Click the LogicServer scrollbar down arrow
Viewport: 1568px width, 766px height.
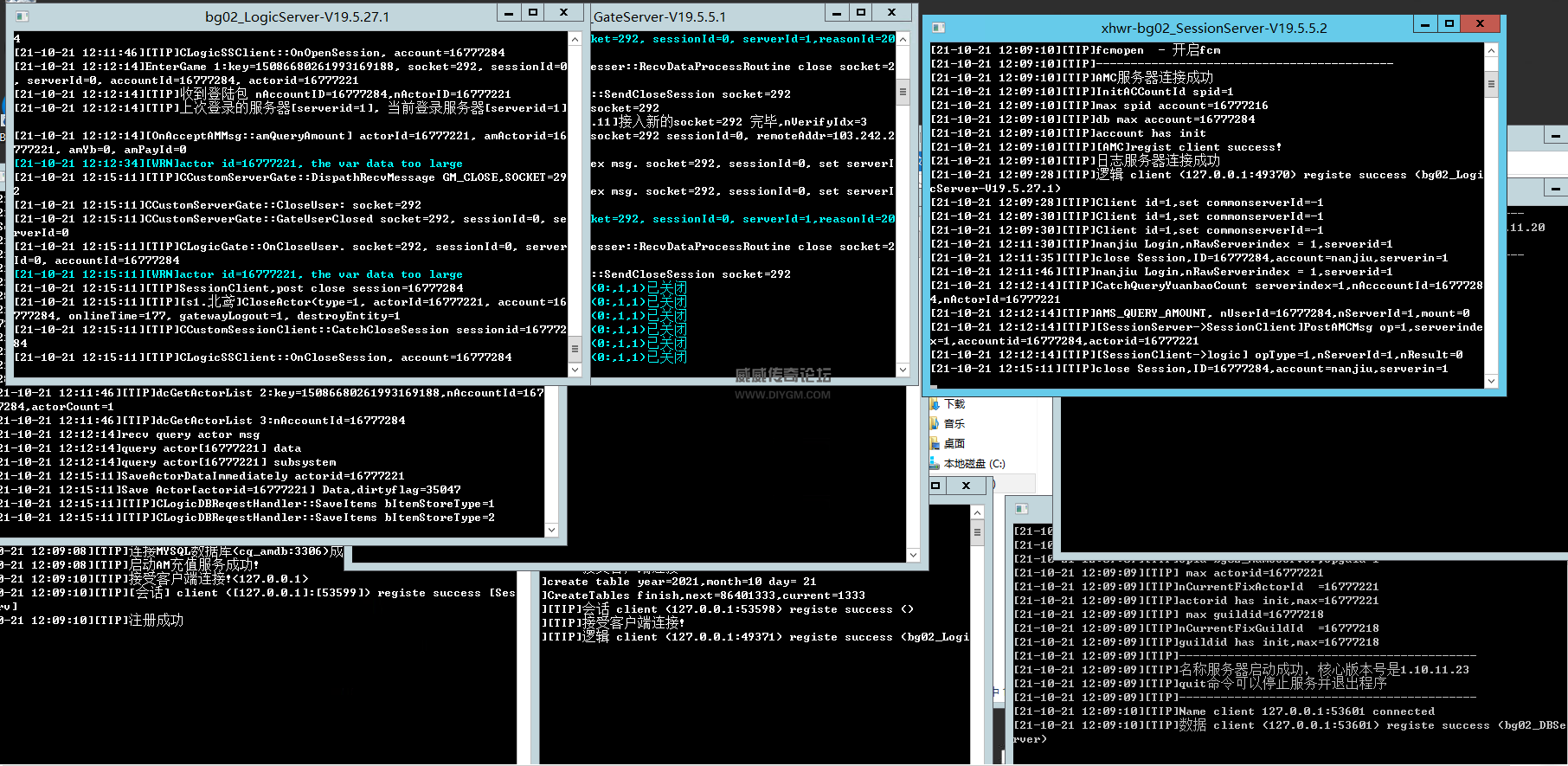coord(575,370)
